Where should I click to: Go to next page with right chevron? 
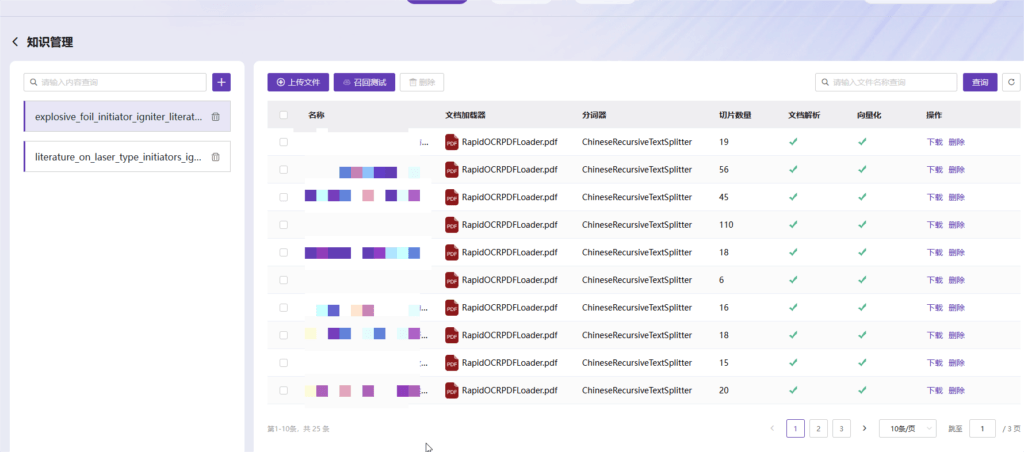click(865, 428)
